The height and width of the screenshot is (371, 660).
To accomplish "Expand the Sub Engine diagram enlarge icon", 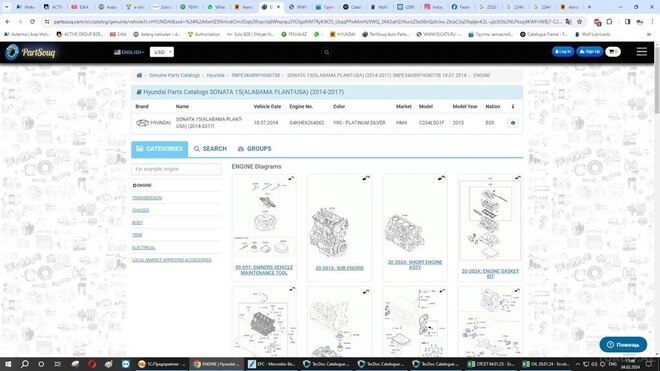I will 366,178.
